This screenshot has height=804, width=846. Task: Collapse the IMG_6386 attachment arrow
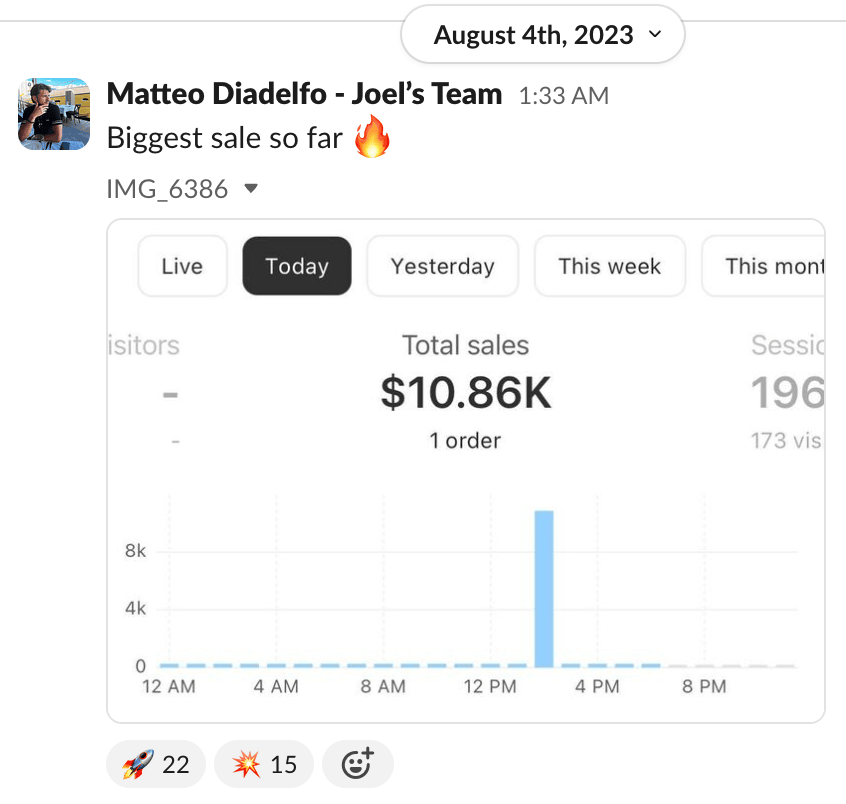(251, 188)
